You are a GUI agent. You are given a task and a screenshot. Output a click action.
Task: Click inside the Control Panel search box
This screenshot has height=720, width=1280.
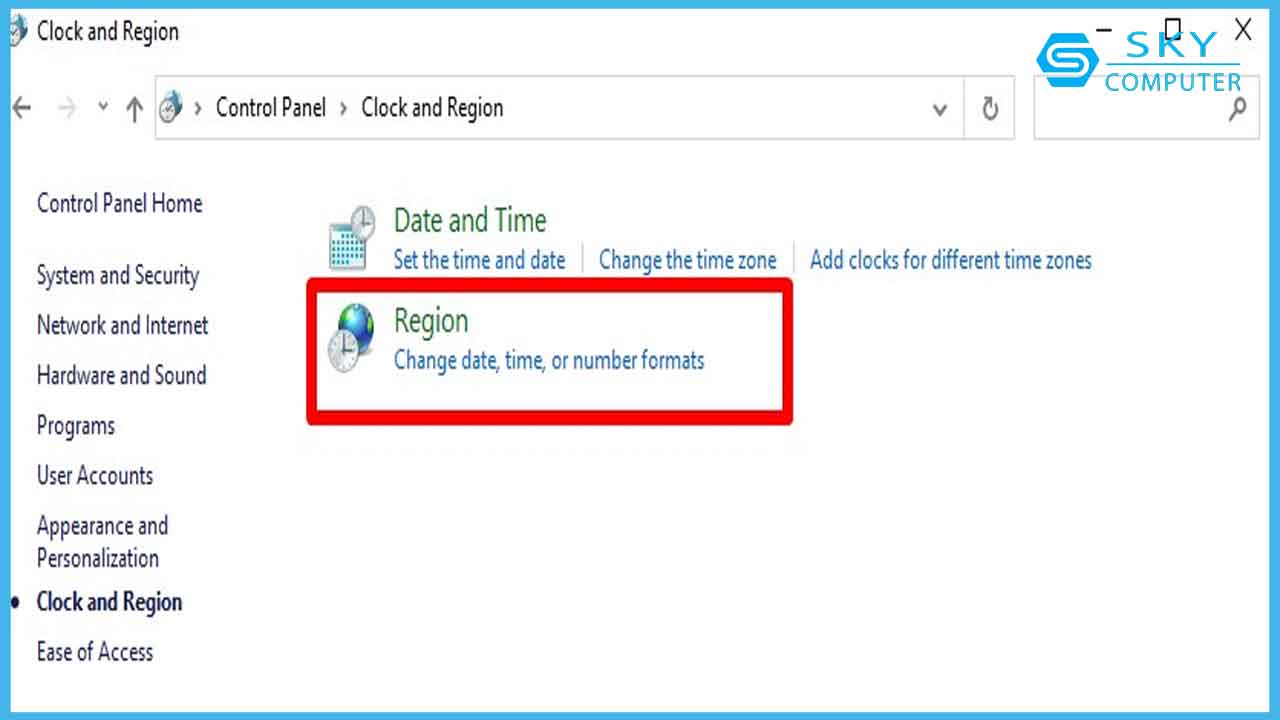tap(1130, 109)
